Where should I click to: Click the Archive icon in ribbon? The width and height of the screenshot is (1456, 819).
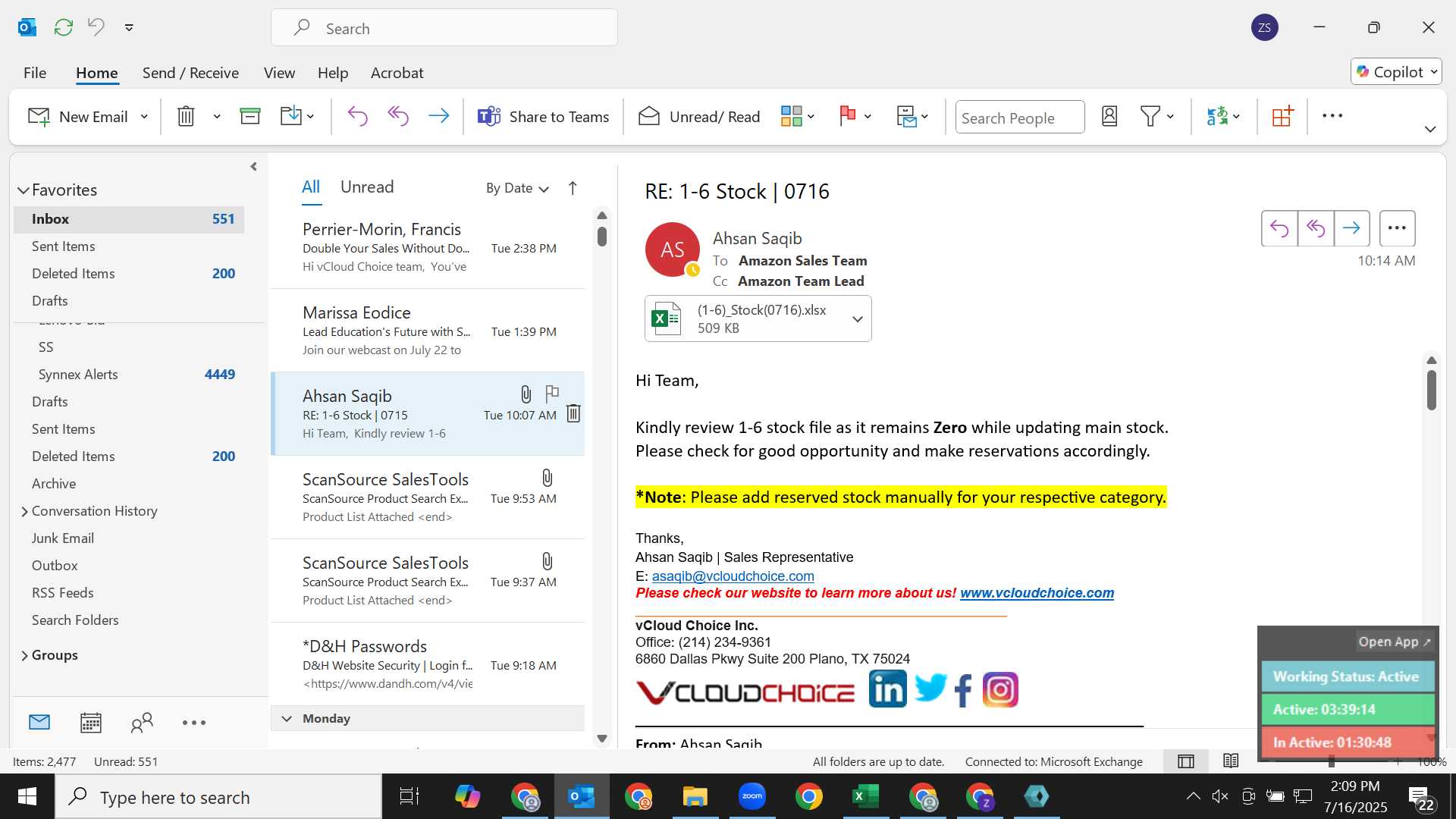pos(249,116)
